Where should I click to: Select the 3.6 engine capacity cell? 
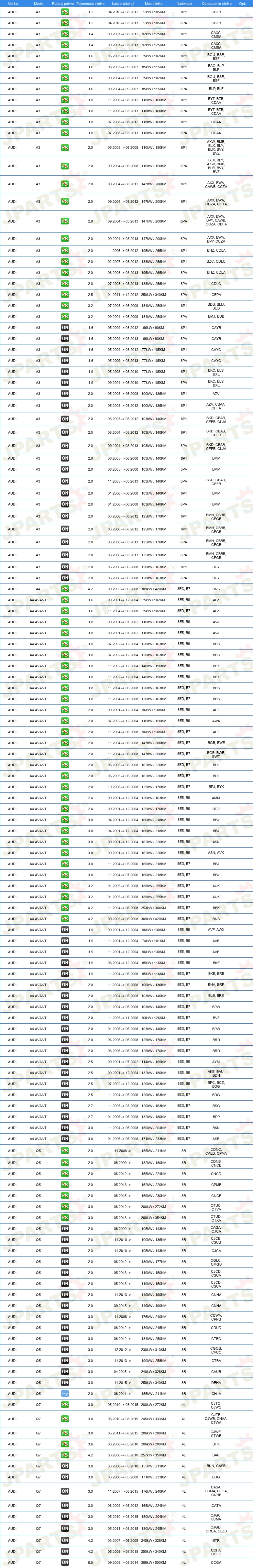coord(91,1444)
